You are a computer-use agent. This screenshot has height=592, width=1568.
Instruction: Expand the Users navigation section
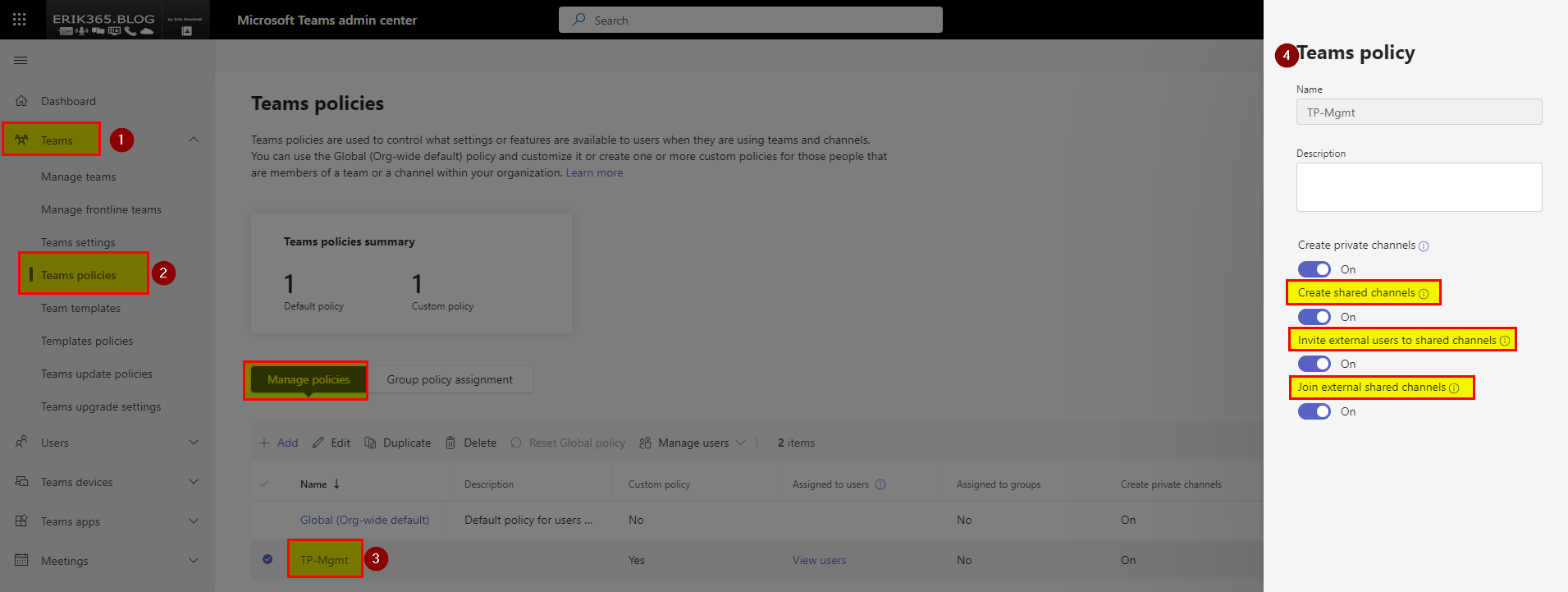coord(194,443)
